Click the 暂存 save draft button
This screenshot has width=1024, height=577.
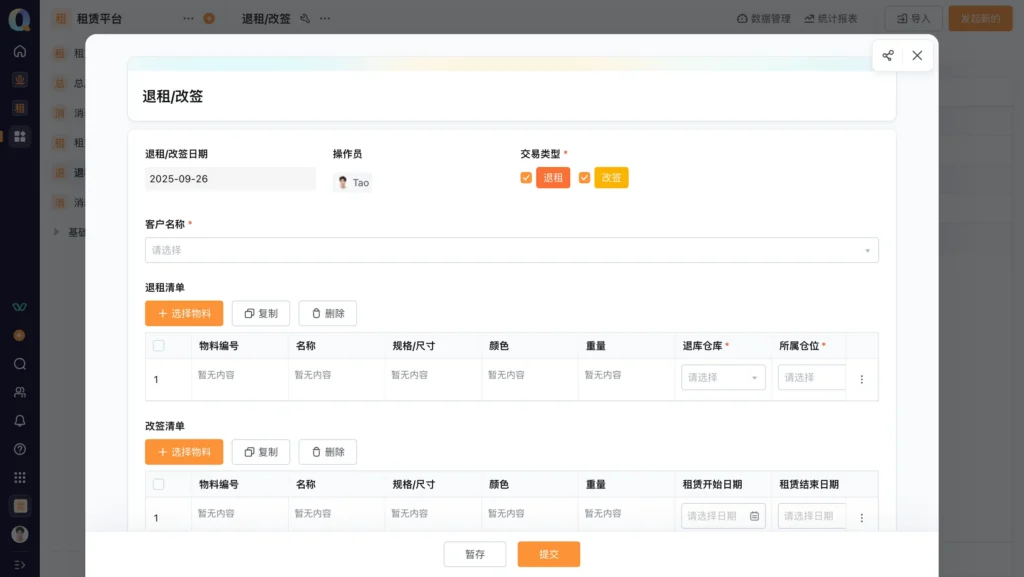coord(475,554)
